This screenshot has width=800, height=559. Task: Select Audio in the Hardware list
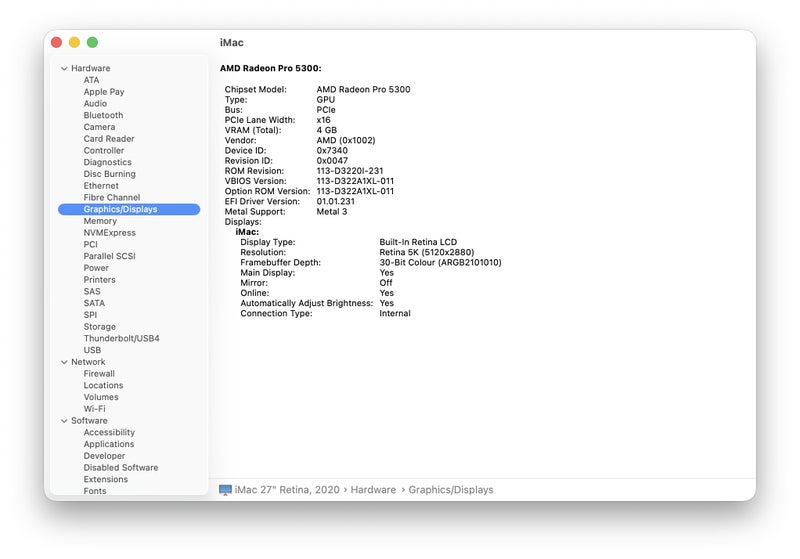coord(95,104)
